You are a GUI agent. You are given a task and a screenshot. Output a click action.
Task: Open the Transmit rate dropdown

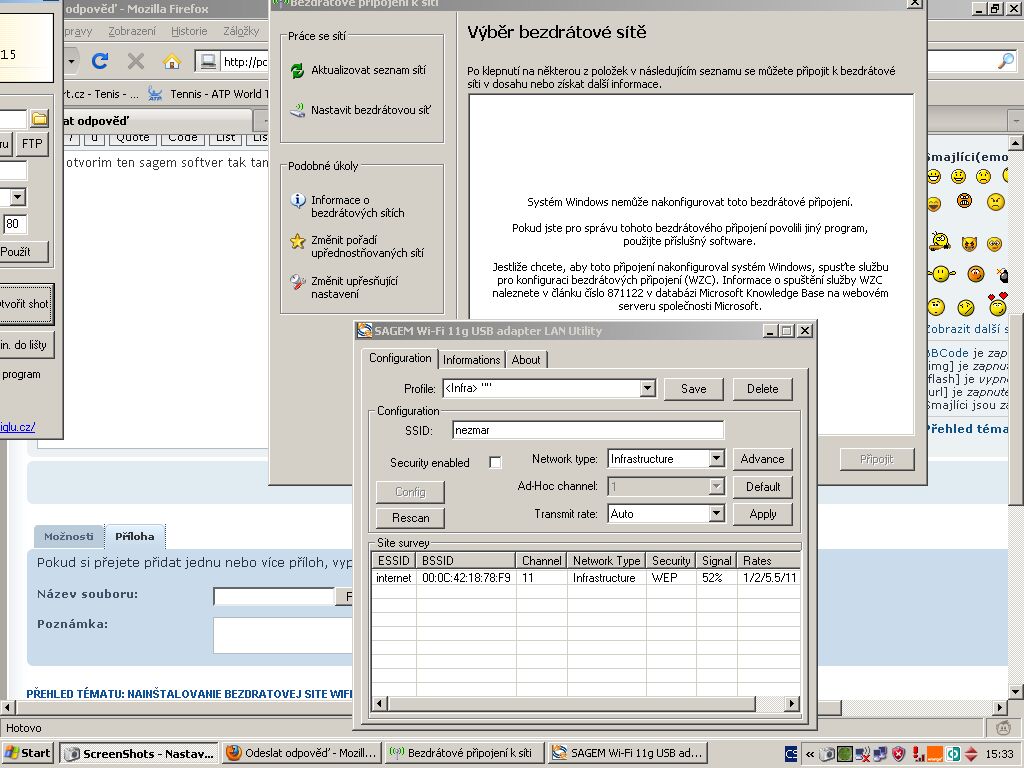tap(716, 514)
